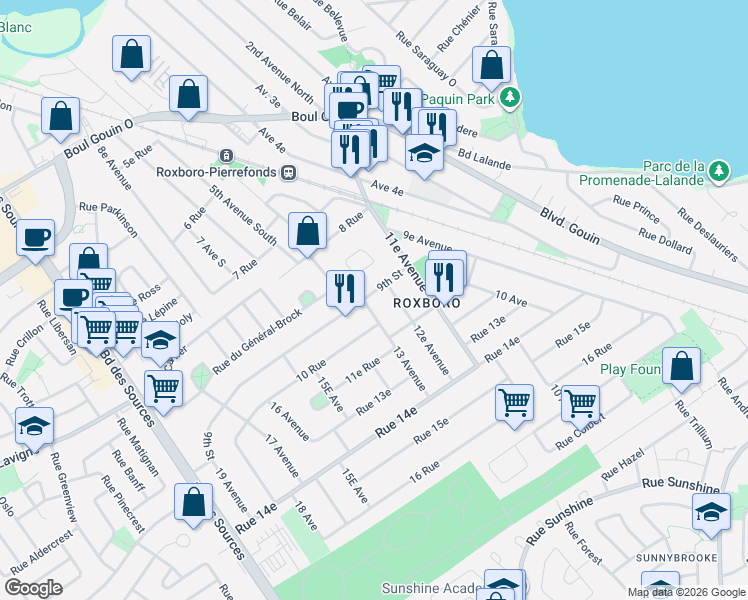Select the Rue Hazel street label
This screenshot has height=600, width=748.
[x=622, y=465]
